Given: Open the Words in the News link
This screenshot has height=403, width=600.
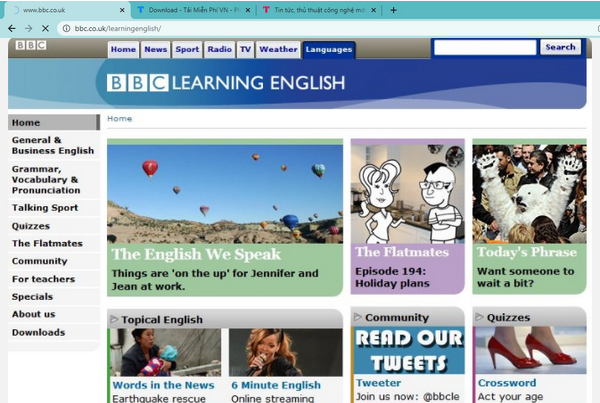Looking at the screenshot, I should (163, 385).
